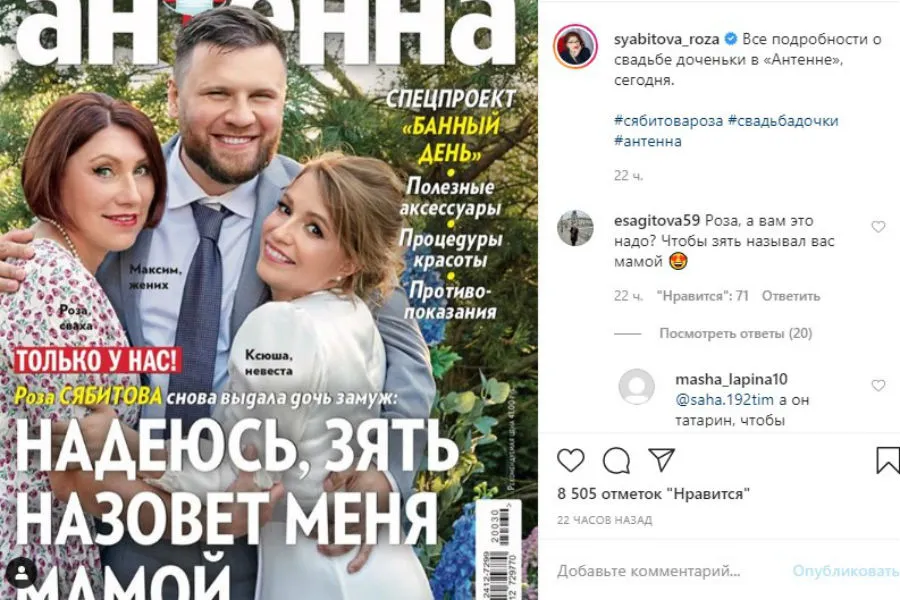The image size is (900, 600).
Task: Follow the #свадьбадочки hashtag link
Action: coord(783,121)
